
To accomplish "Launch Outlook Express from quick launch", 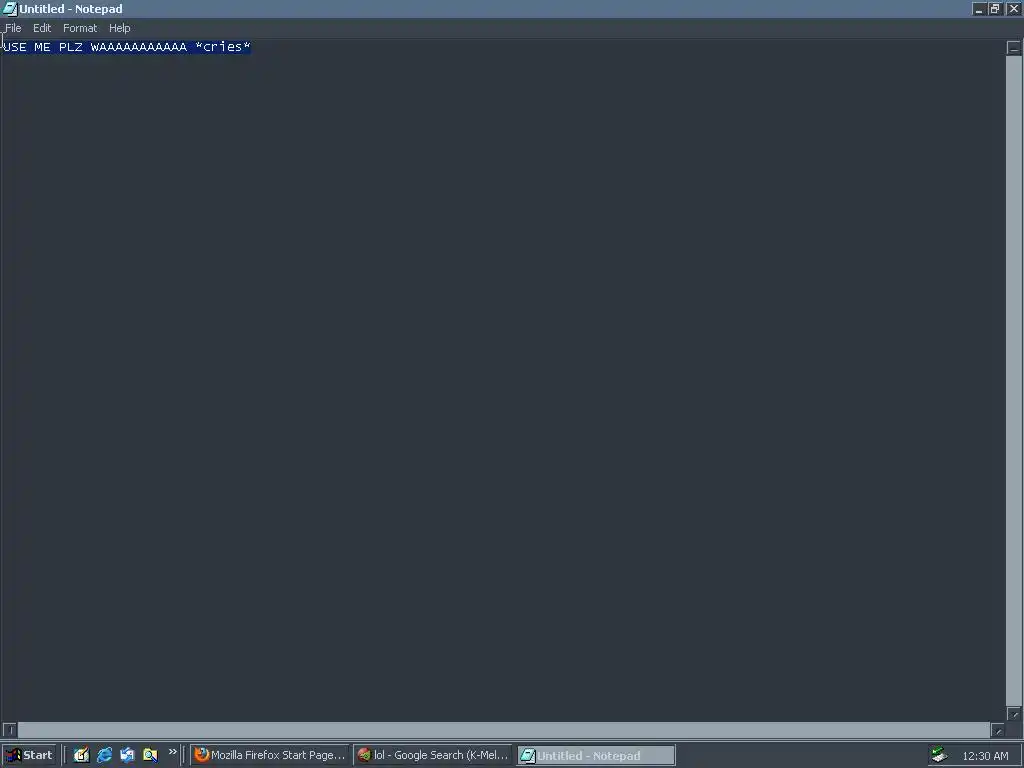I will click(x=127, y=755).
